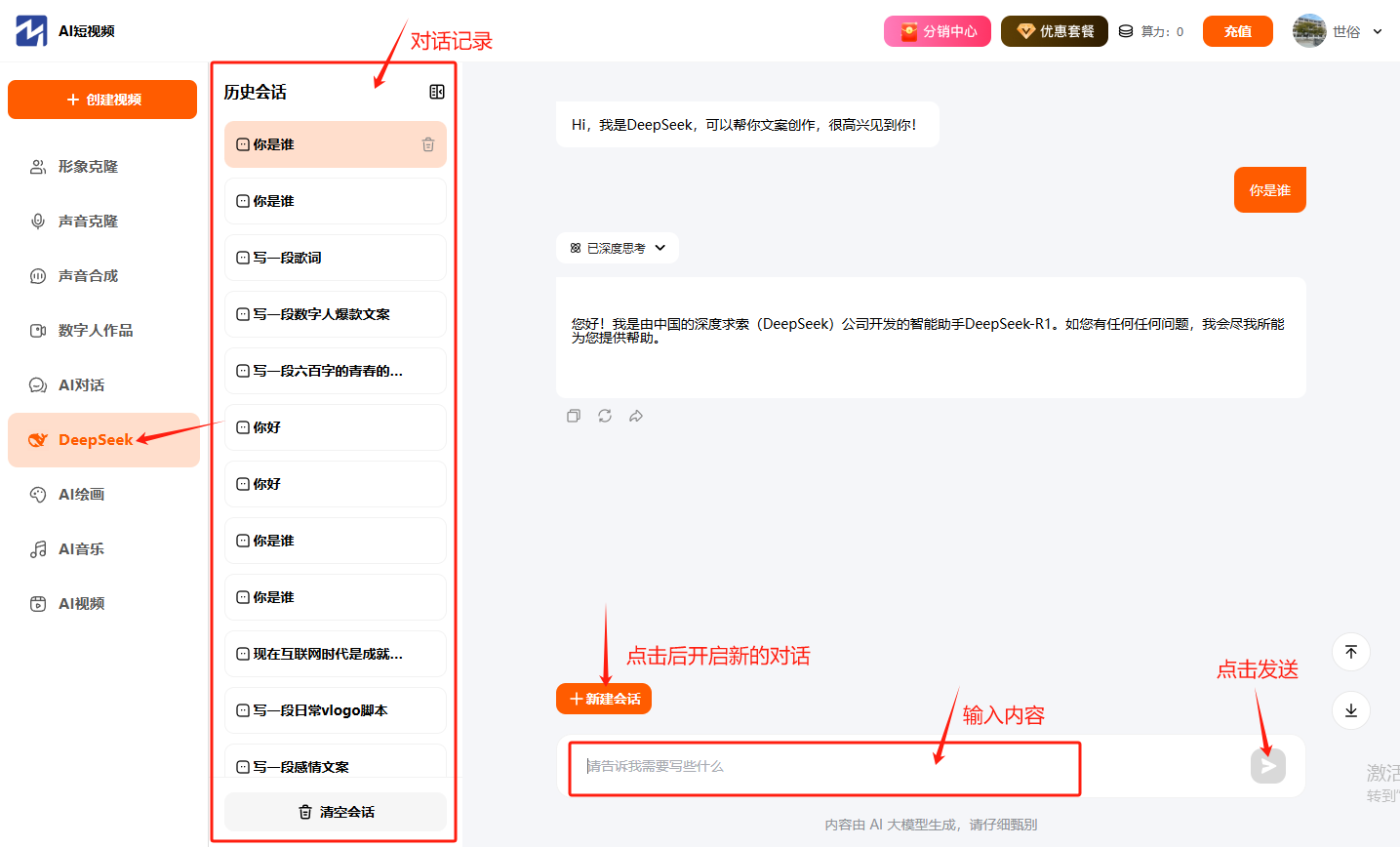The height and width of the screenshot is (847, 1400).
Task: Click the 声音合成 waveform icon
Action: click(38, 276)
